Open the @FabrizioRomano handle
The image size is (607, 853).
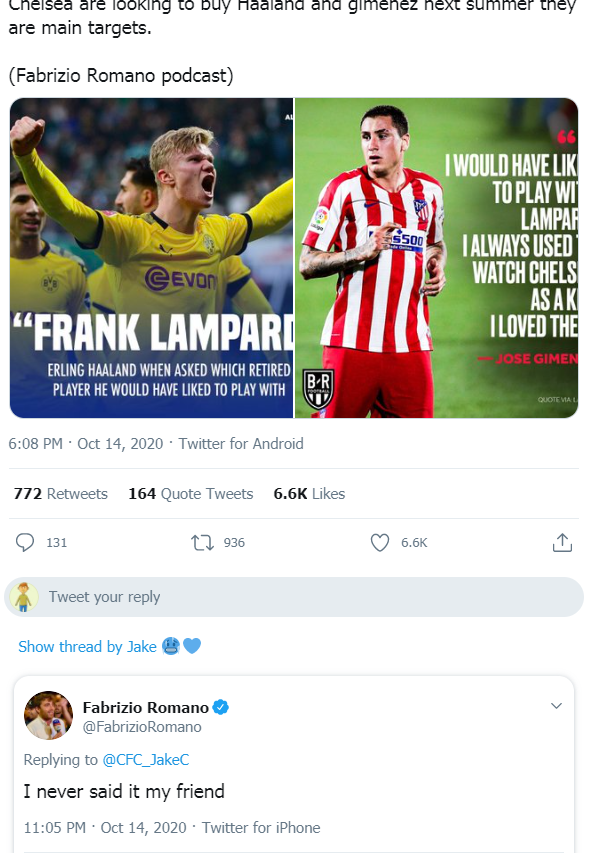(x=142, y=727)
